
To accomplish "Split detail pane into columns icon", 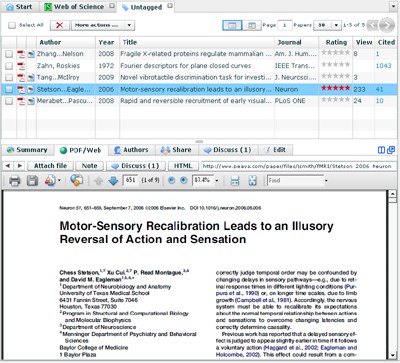I will click(381, 150).
